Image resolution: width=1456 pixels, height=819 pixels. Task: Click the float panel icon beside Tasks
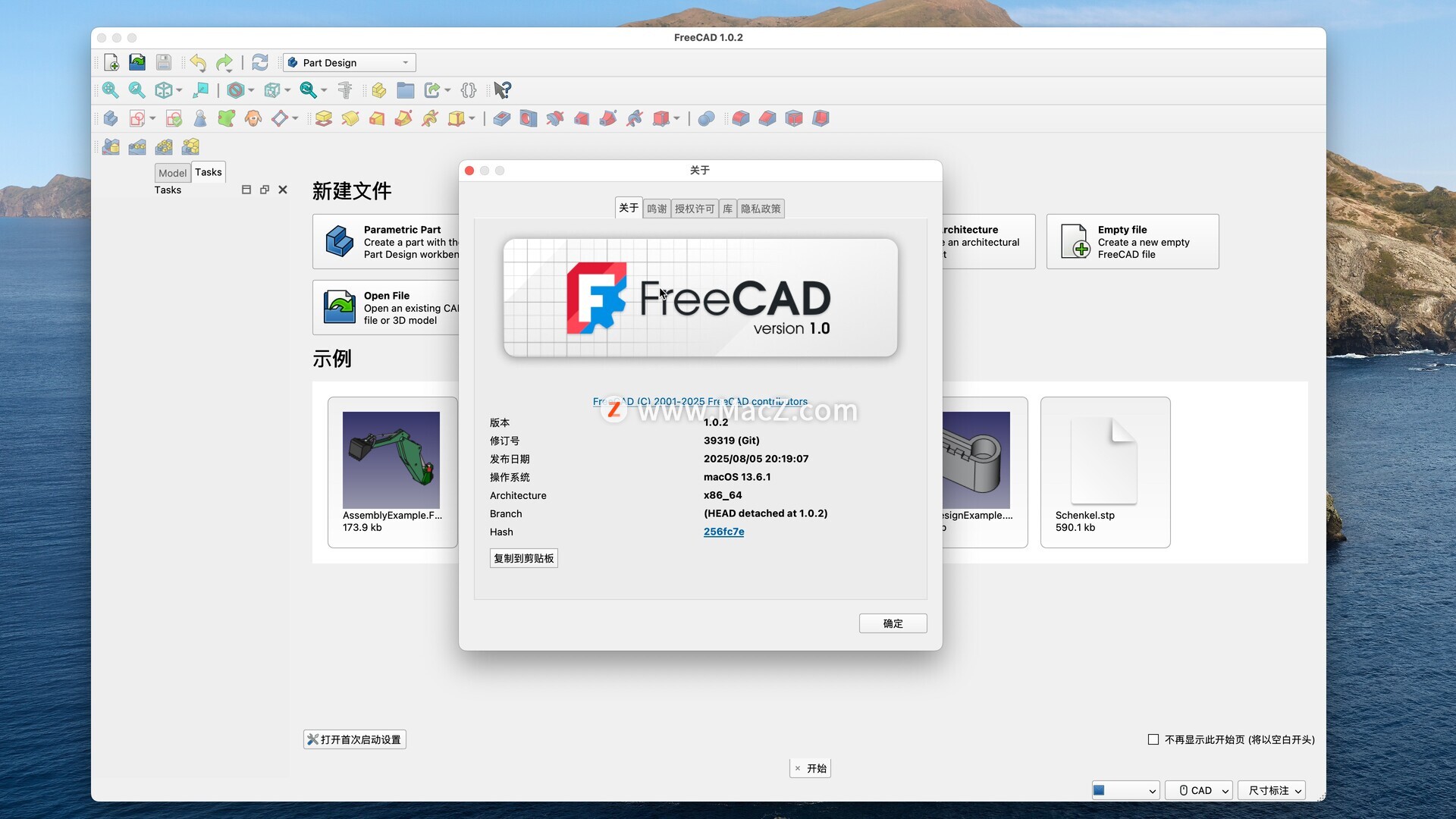pyautogui.click(x=264, y=190)
